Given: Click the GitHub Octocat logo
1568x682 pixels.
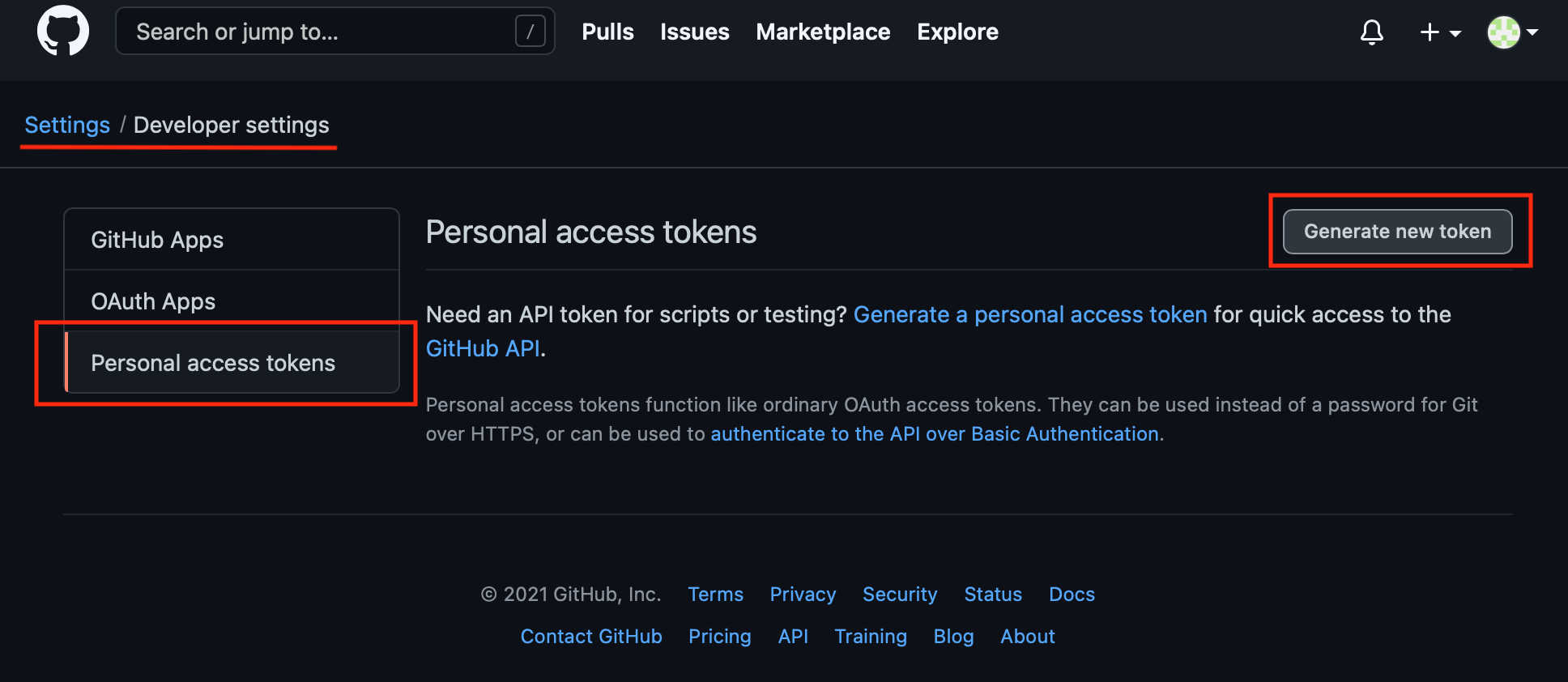Looking at the screenshot, I should (x=63, y=32).
